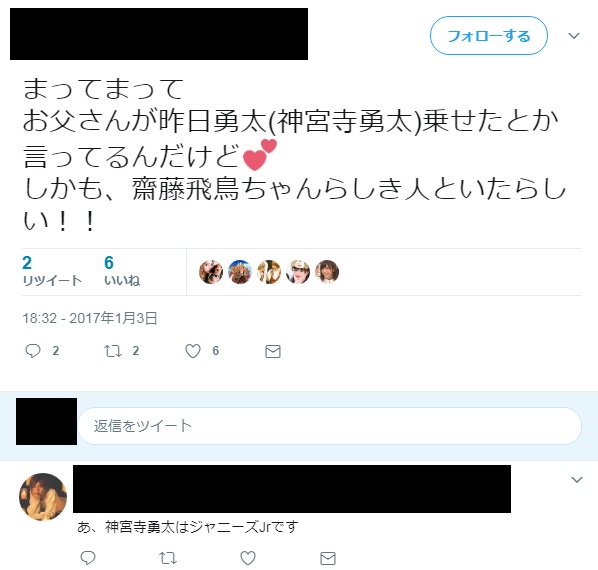598x570 pixels.
Task: Click reply icon on the ジャニーズJr reply
Action: 88,558
